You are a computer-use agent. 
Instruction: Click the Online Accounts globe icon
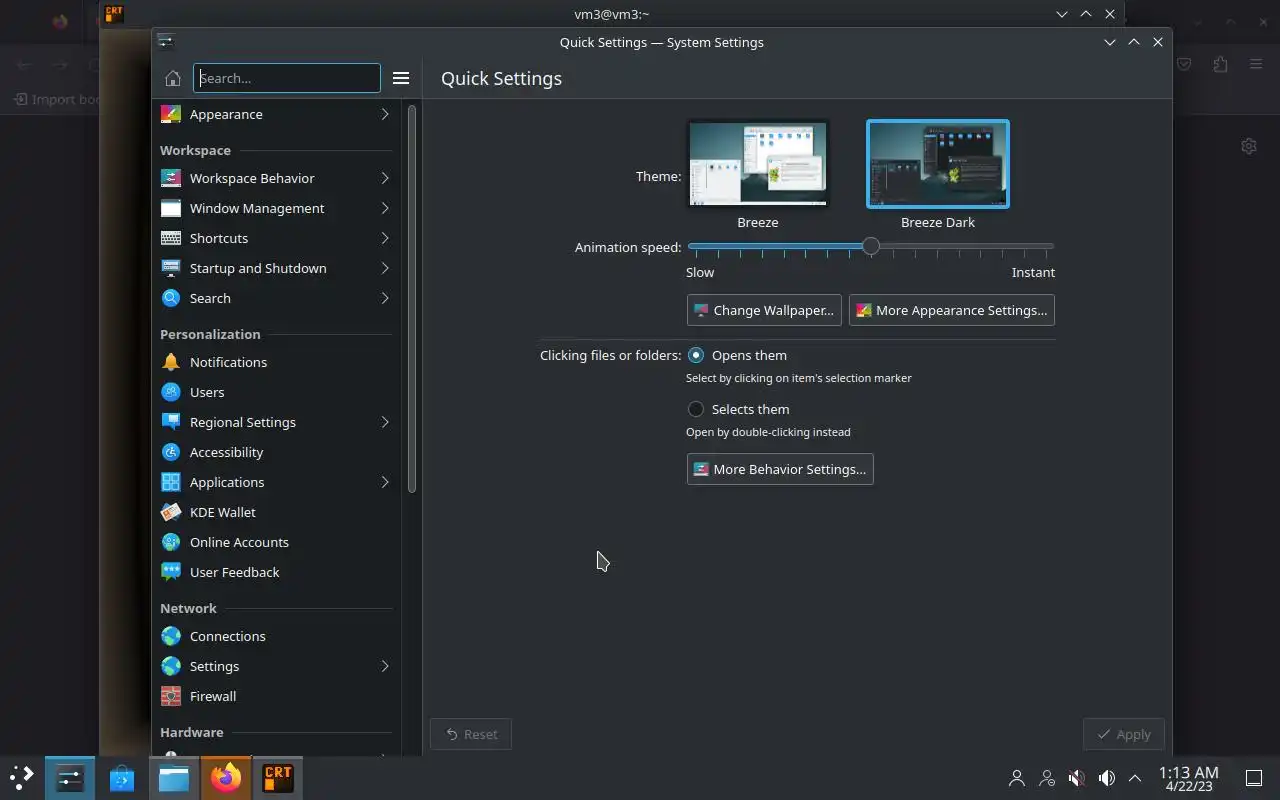pyautogui.click(x=171, y=542)
